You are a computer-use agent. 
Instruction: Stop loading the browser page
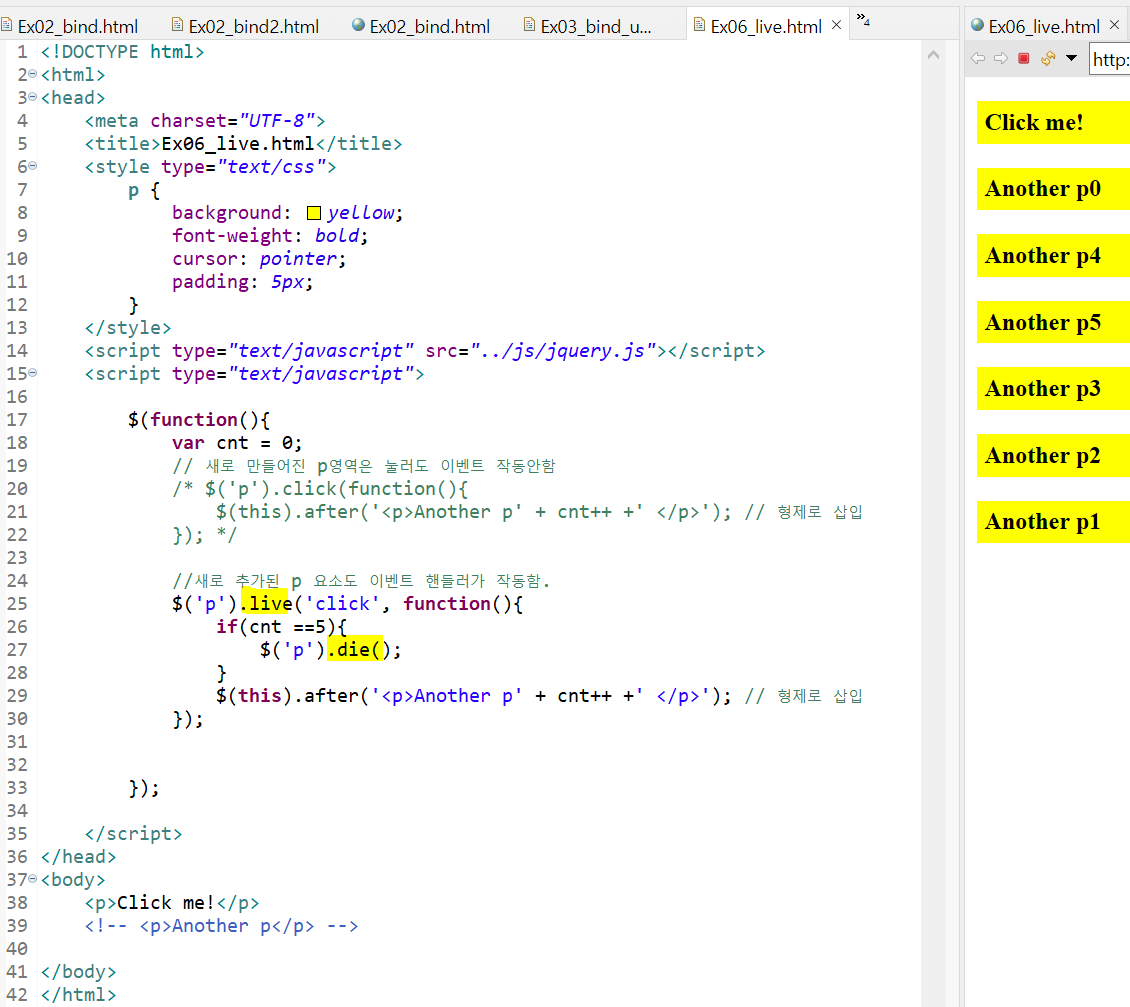click(x=1023, y=58)
